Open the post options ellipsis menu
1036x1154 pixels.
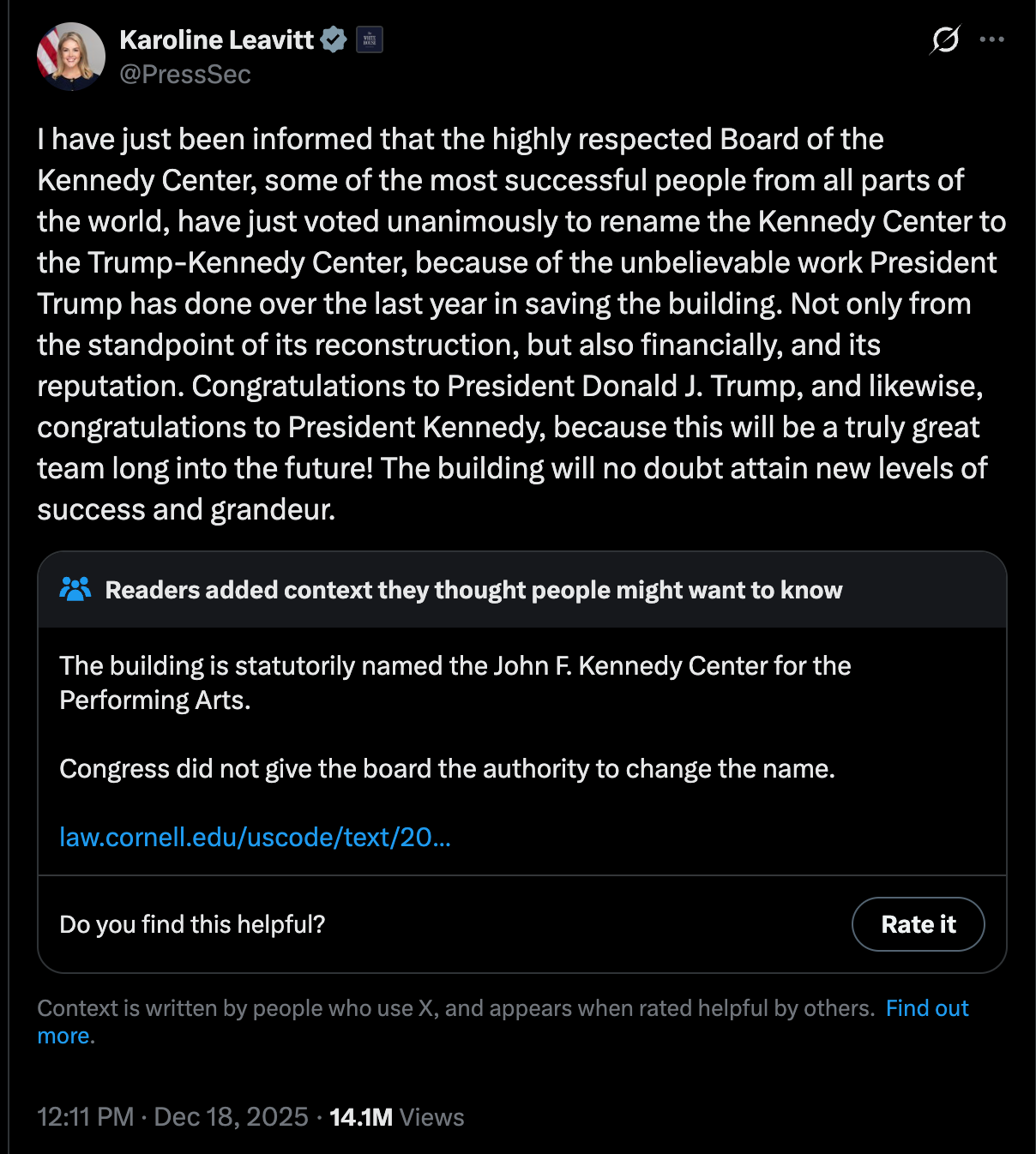993,39
